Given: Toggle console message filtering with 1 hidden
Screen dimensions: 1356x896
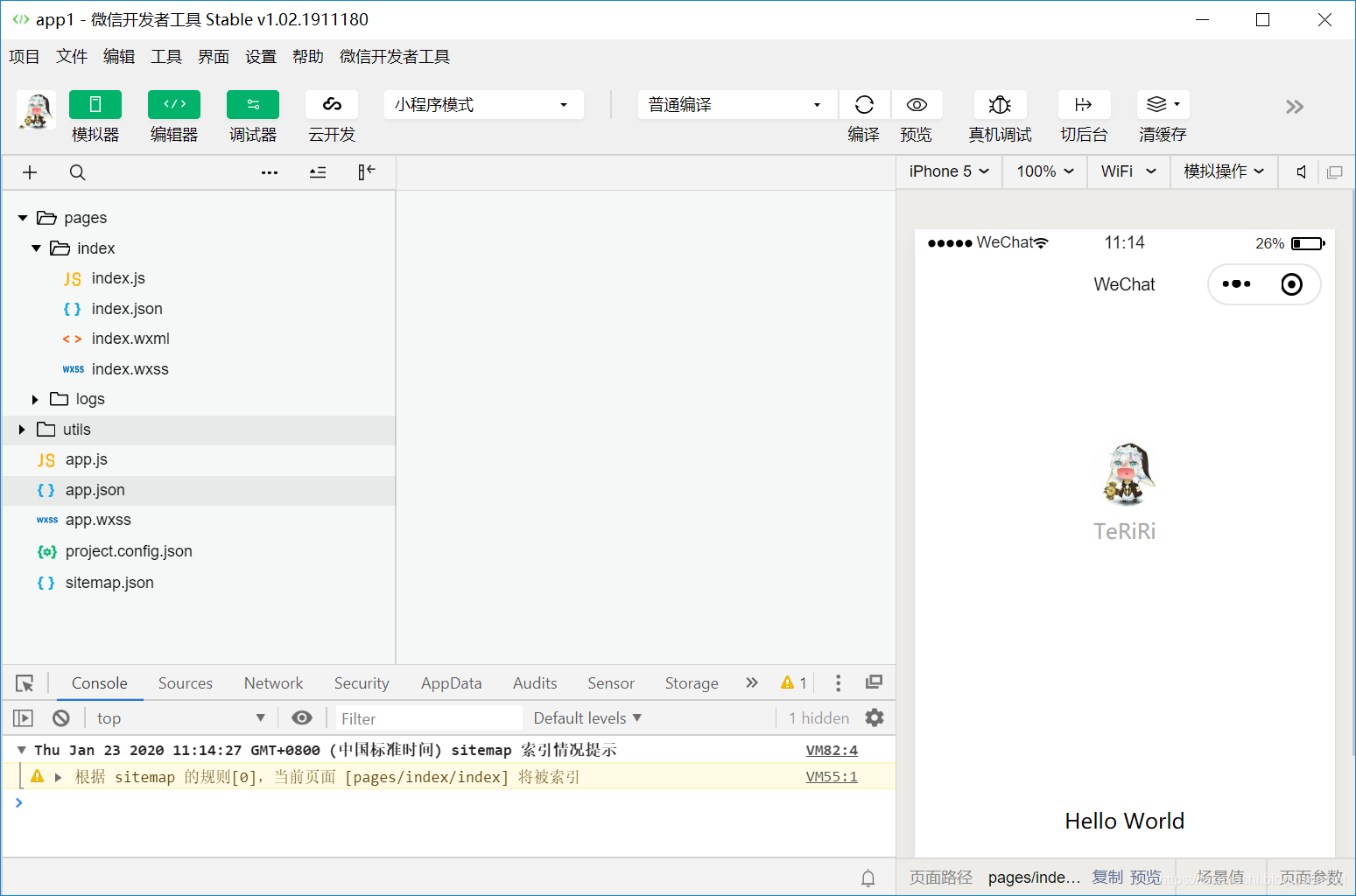Looking at the screenshot, I should point(818,717).
